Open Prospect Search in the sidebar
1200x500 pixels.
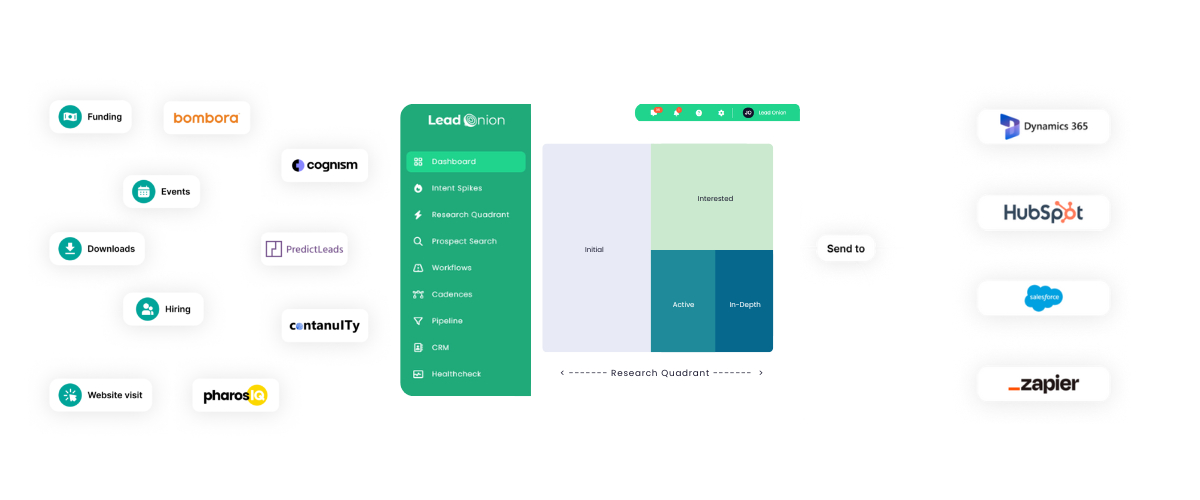point(465,241)
